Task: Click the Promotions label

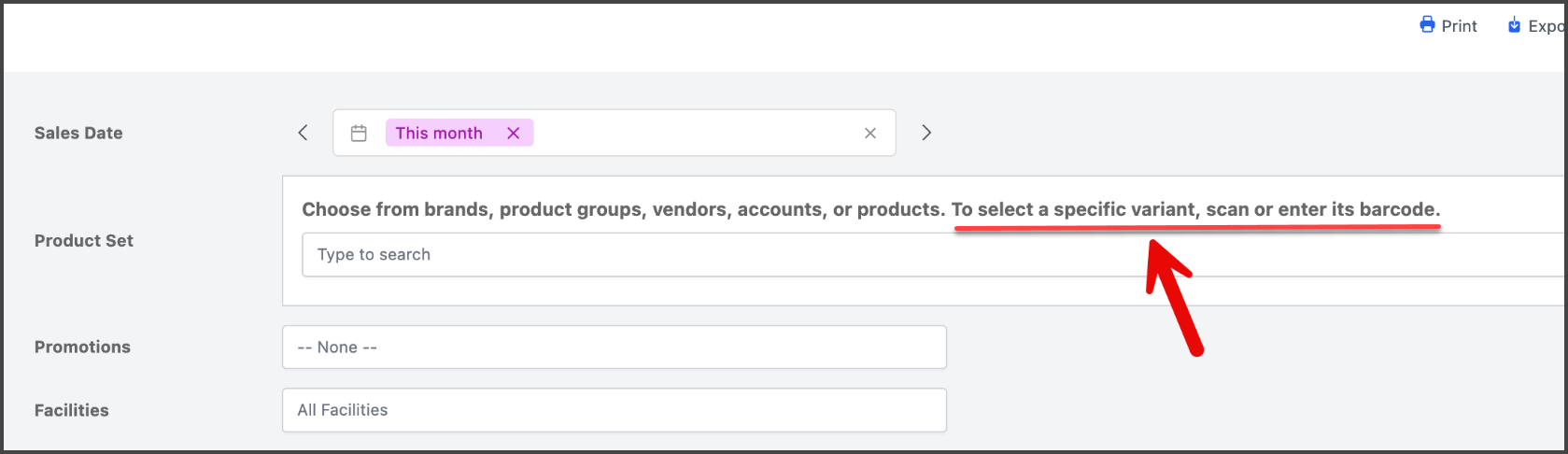Action: coord(82,347)
